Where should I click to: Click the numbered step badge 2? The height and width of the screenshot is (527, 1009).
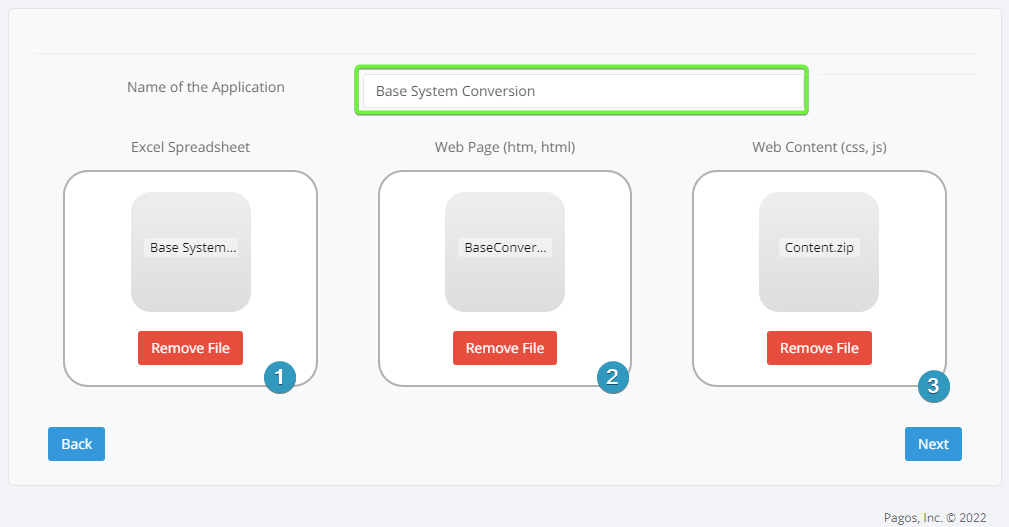pyautogui.click(x=612, y=377)
